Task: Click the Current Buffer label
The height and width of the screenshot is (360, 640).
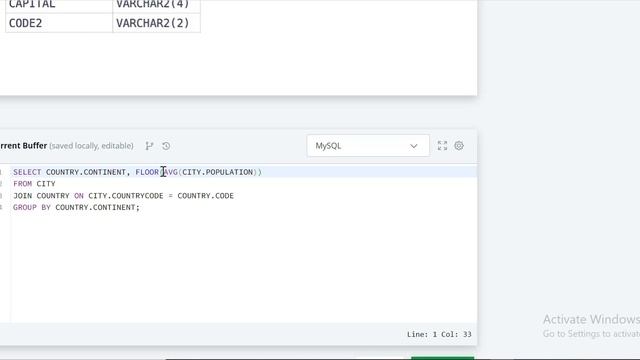Action: coord(24,146)
